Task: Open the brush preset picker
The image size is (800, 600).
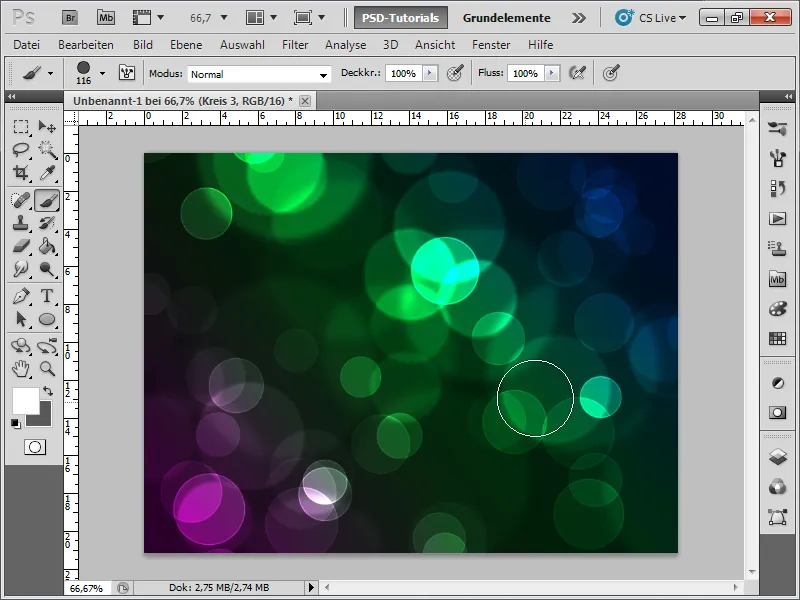Action: point(88,73)
